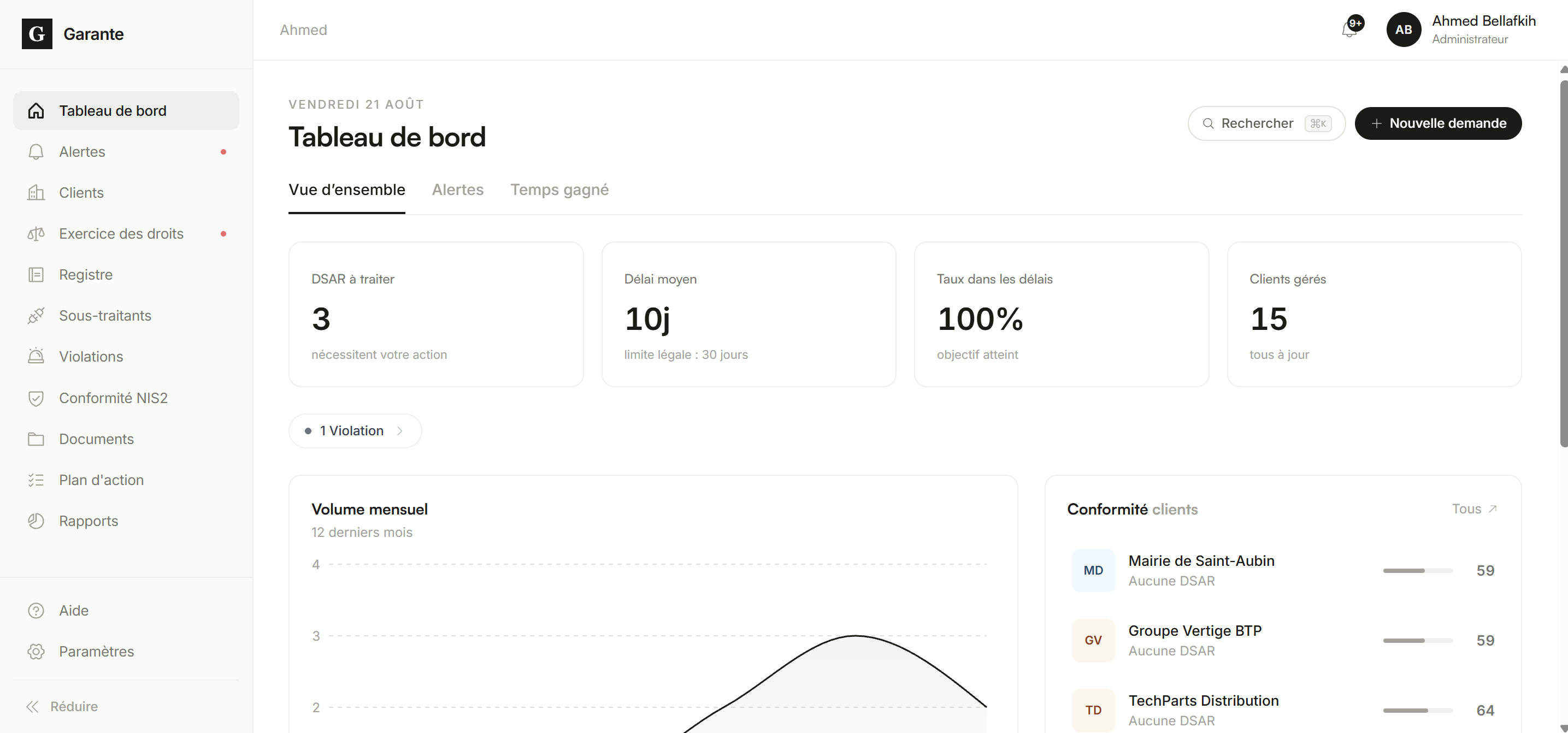Click the Volume mensuel chart title

[x=369, y=509]
